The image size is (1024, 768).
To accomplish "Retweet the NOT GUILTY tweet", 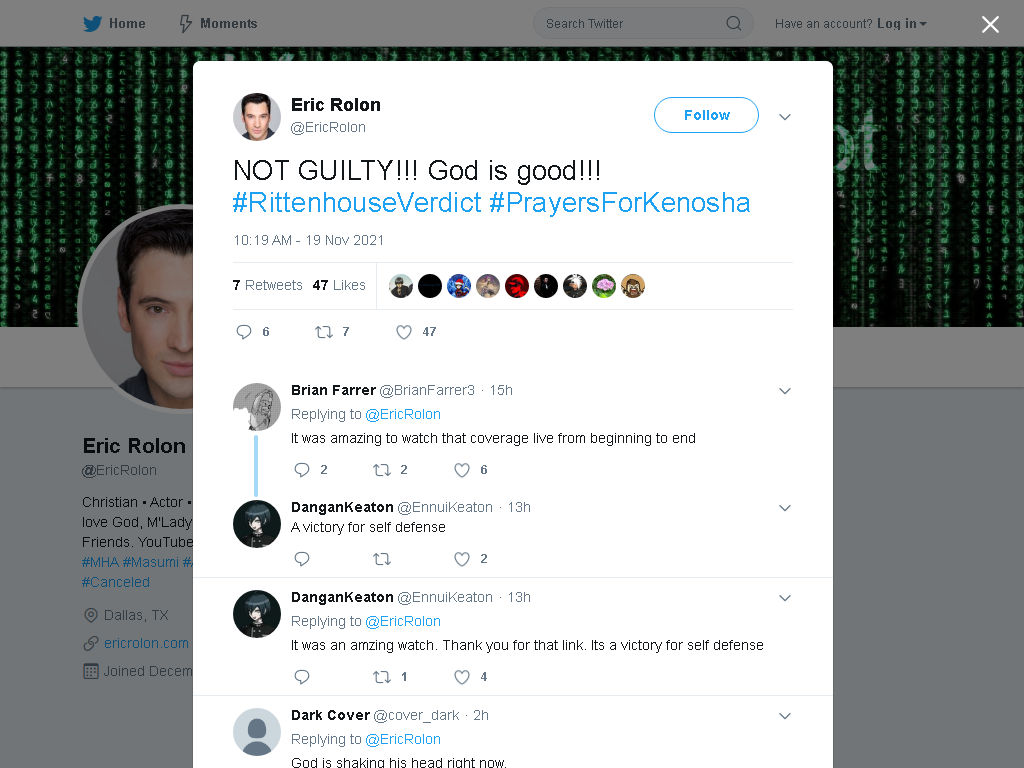I will (324, 332).
